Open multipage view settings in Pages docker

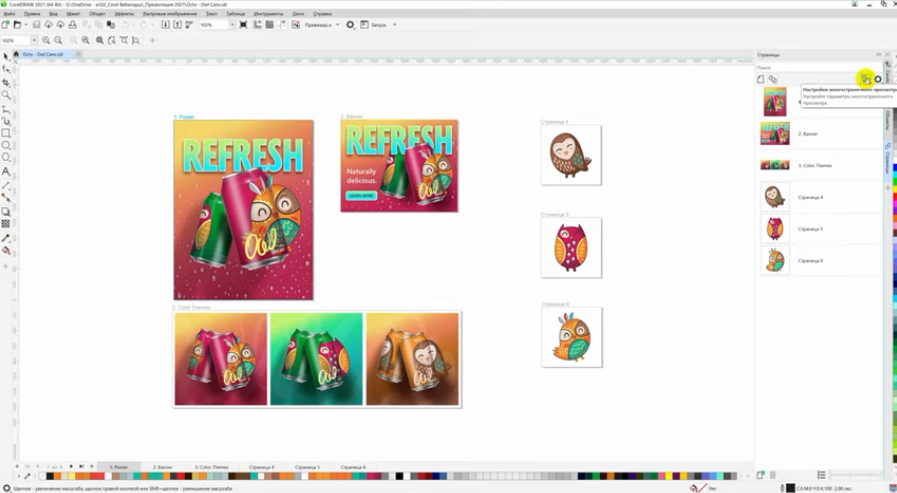point(866,79)
